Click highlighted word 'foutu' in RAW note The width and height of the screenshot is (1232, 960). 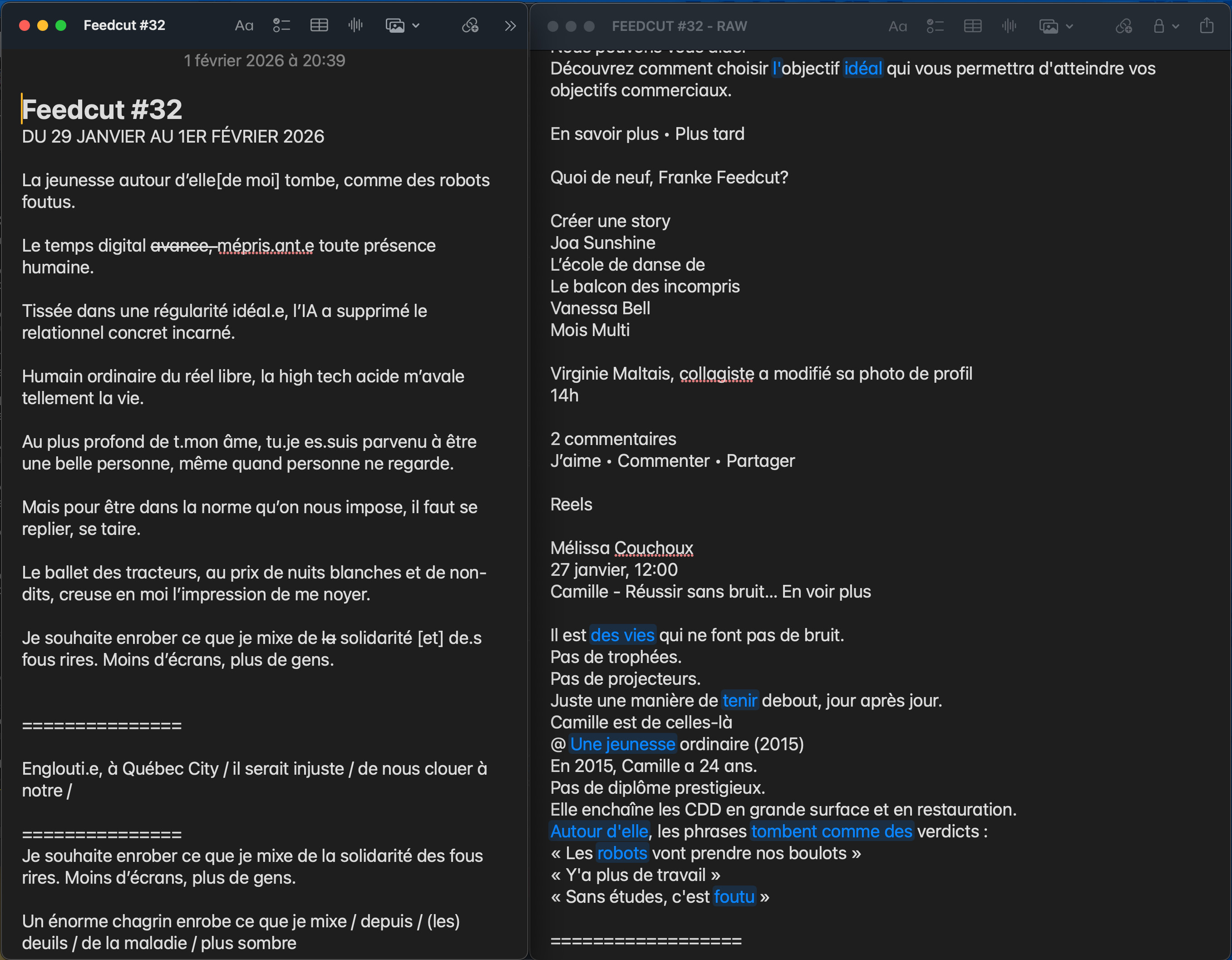[734, 897]
